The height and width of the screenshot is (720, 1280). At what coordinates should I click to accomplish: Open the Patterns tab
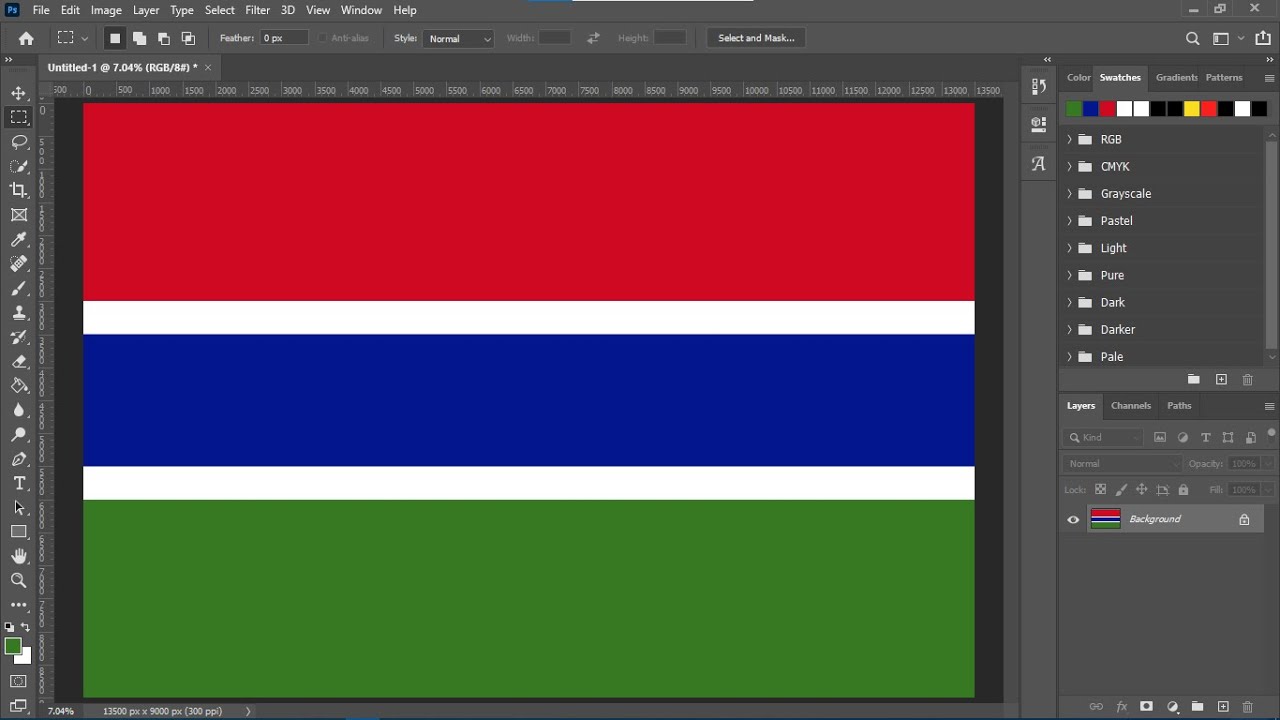1224,77
